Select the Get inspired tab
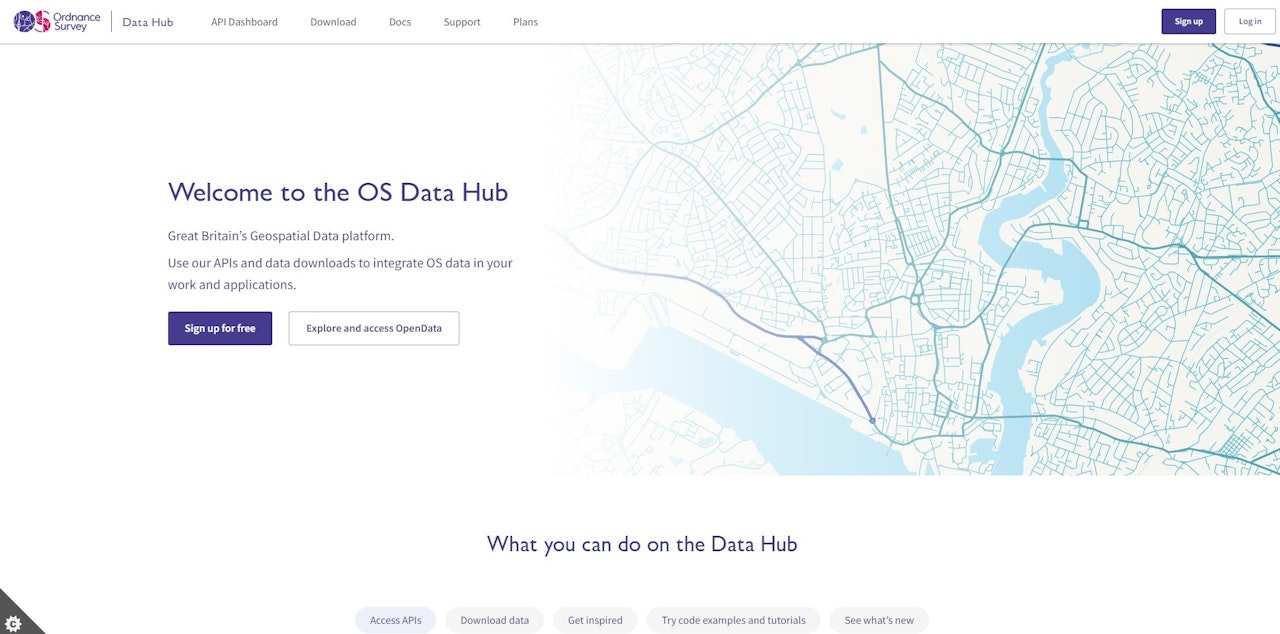 pos(595,620)
